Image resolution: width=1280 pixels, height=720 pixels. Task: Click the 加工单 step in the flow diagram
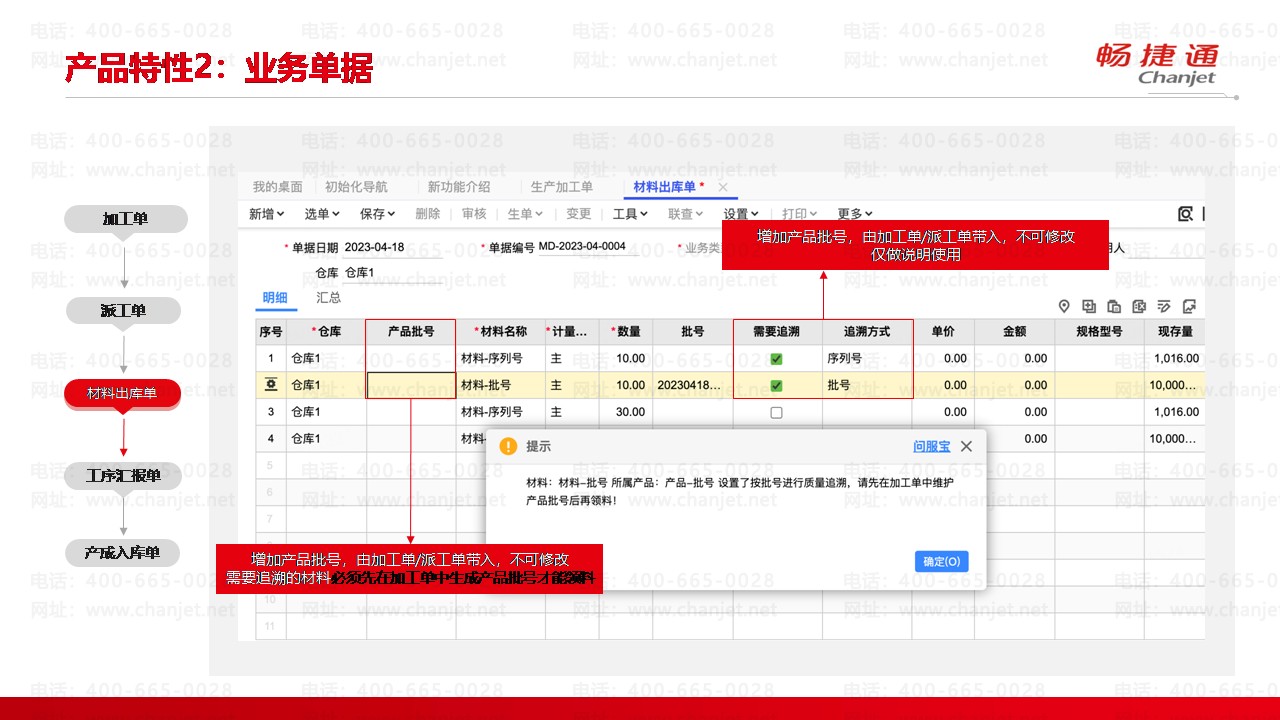(126, 220)
